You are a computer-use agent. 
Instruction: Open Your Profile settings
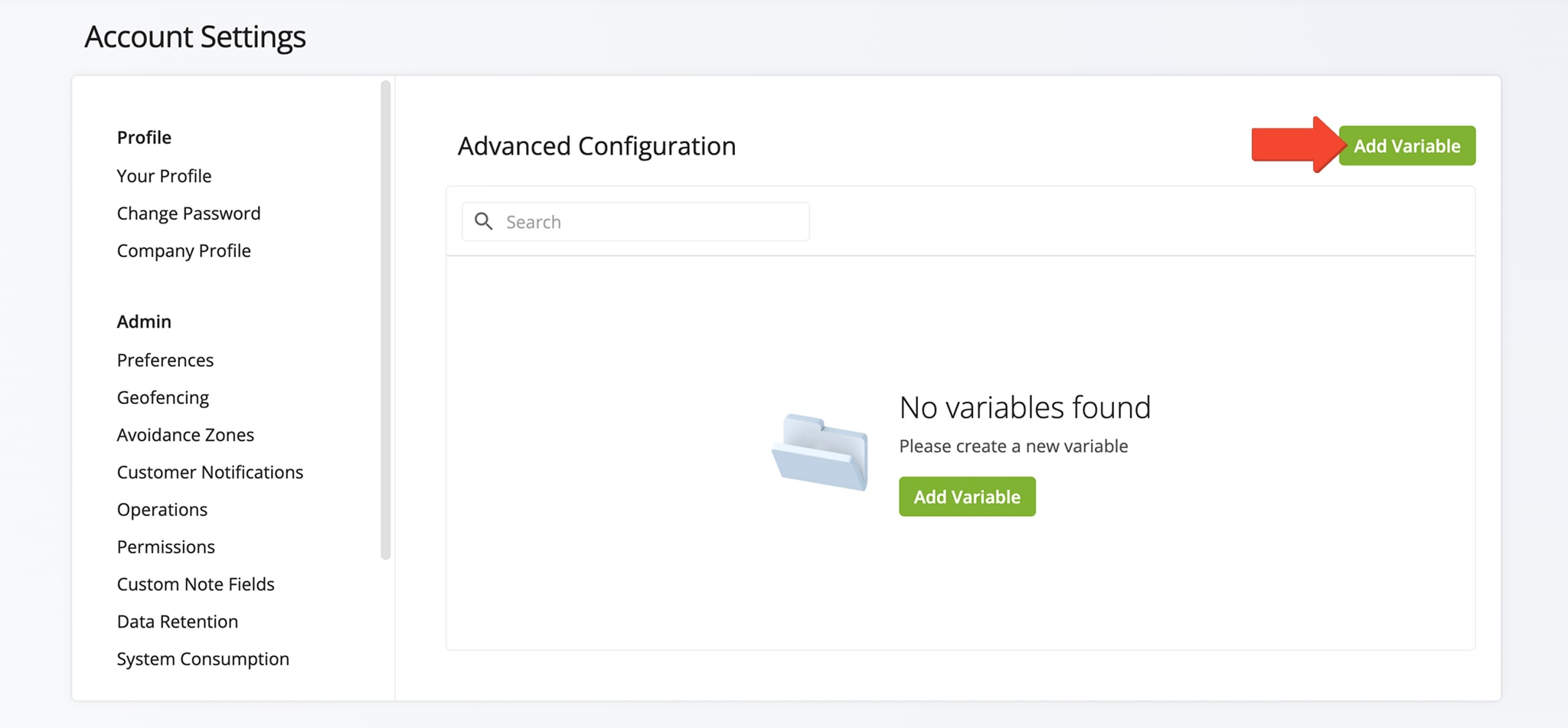[164, 176]
